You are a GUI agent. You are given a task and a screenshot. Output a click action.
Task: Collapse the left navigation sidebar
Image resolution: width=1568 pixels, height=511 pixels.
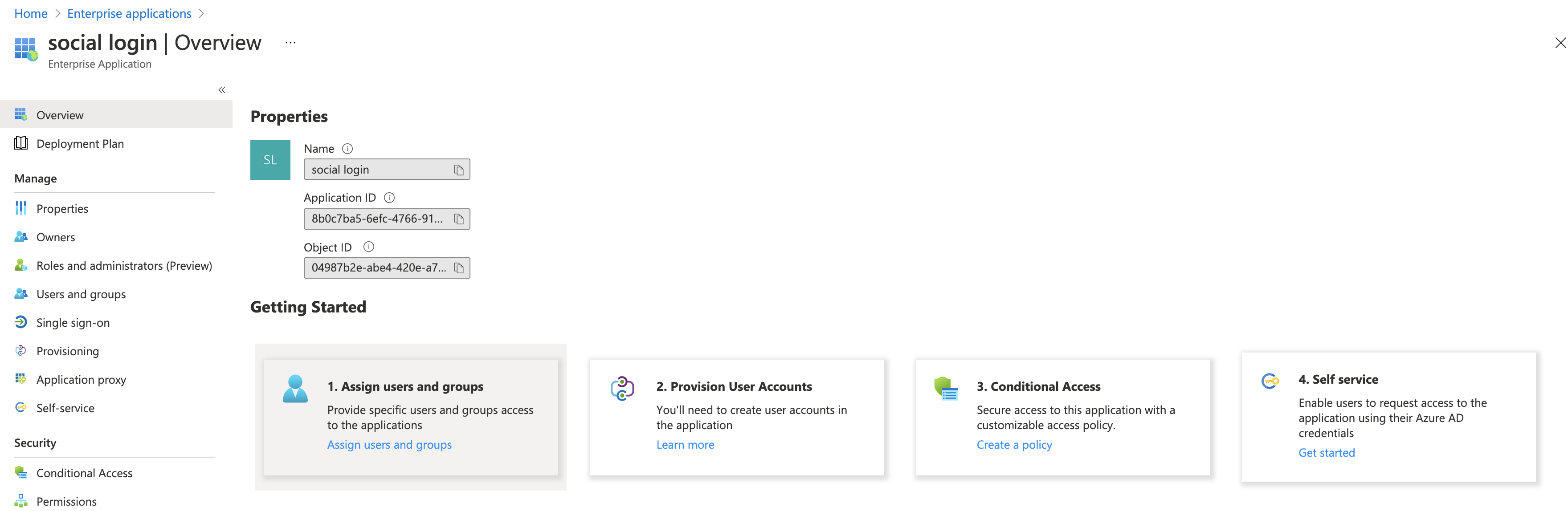tap(222, 90)
